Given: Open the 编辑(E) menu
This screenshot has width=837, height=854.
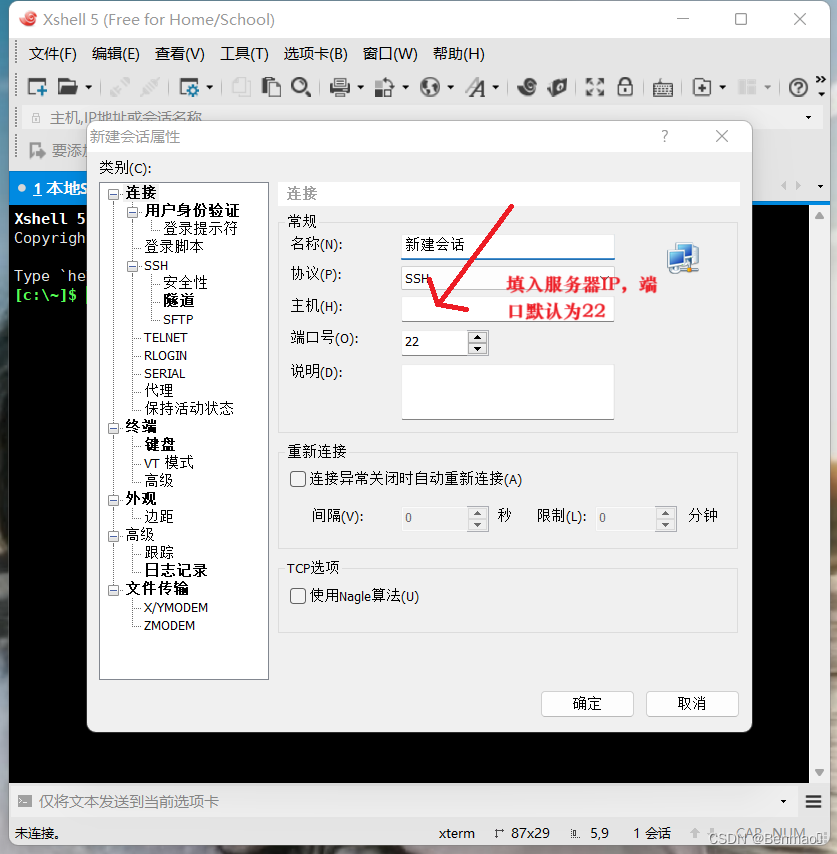Looking at the screenshot, I should click(x=115, y=53).
